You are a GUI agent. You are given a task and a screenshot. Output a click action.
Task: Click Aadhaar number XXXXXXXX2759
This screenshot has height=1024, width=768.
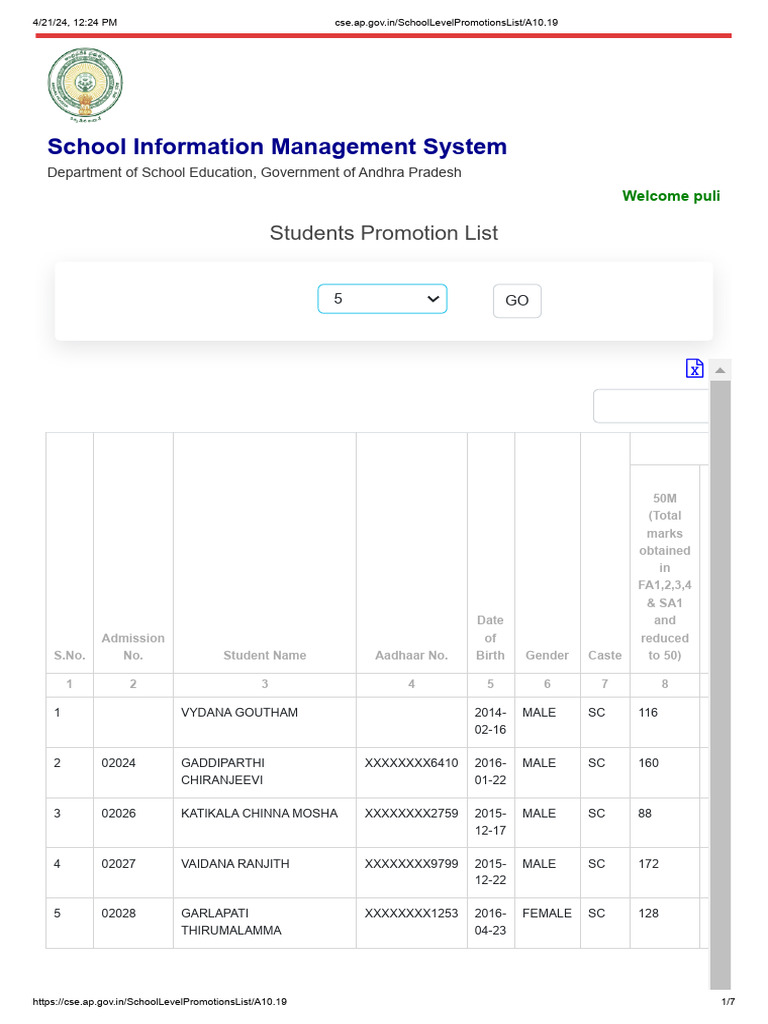[x=411, y=813]
